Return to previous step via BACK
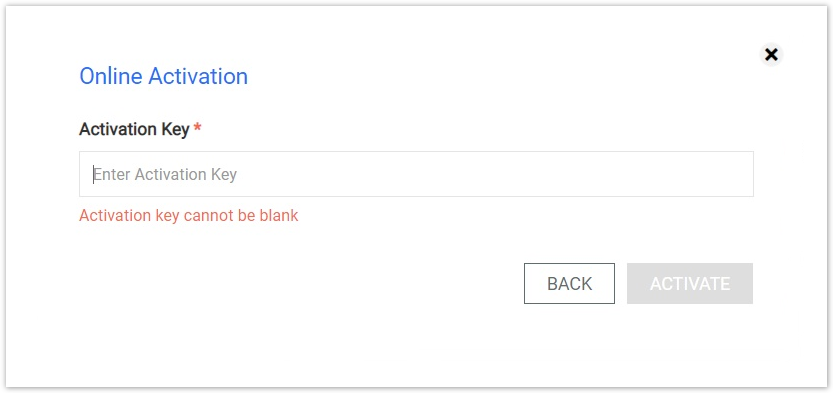Screen dimensions: 833x393 569,284
